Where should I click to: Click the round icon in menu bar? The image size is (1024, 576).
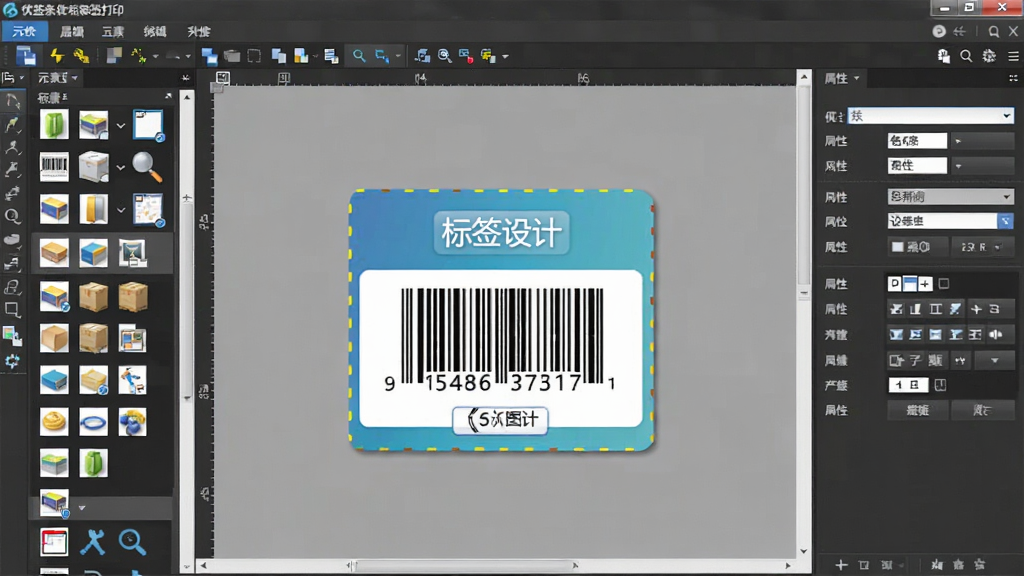pyautogui.click(x=938, y=31)
